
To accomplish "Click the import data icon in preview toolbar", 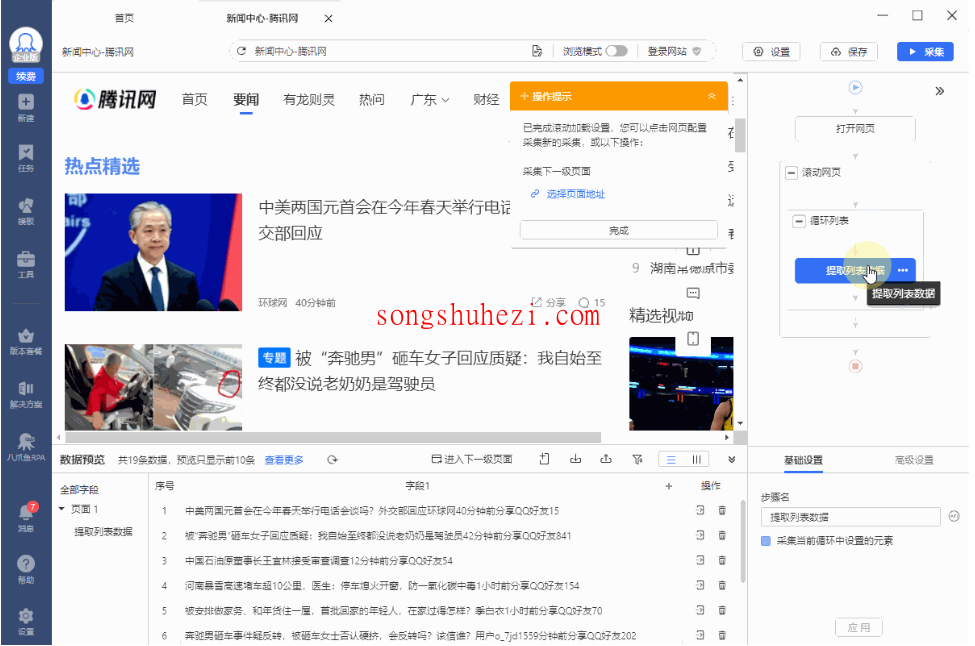I will (576, 459).
